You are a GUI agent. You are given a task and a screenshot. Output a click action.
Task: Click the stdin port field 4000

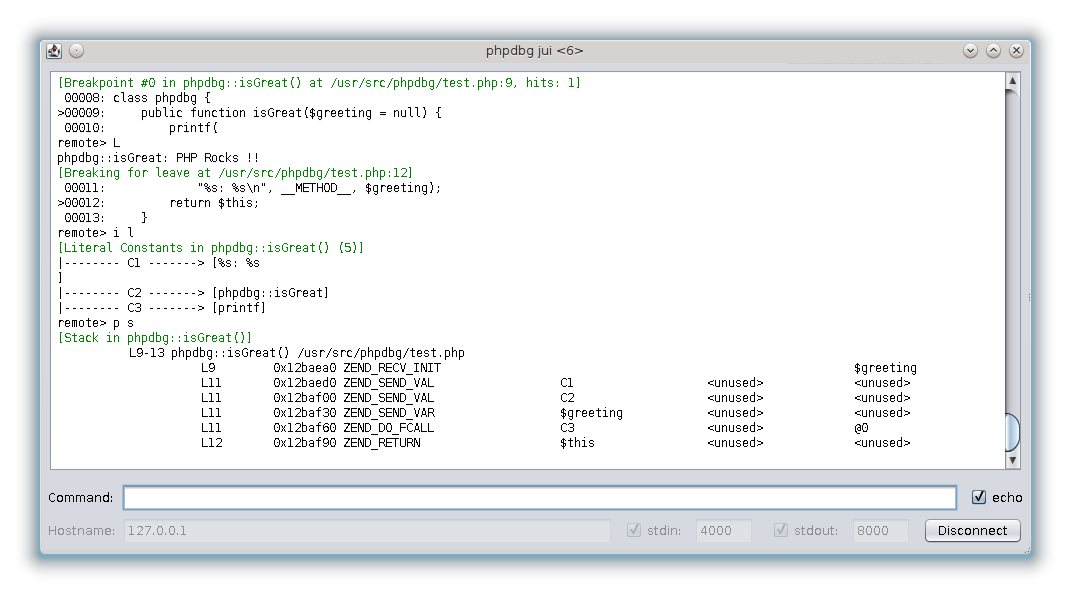click(x=723, y=530)
